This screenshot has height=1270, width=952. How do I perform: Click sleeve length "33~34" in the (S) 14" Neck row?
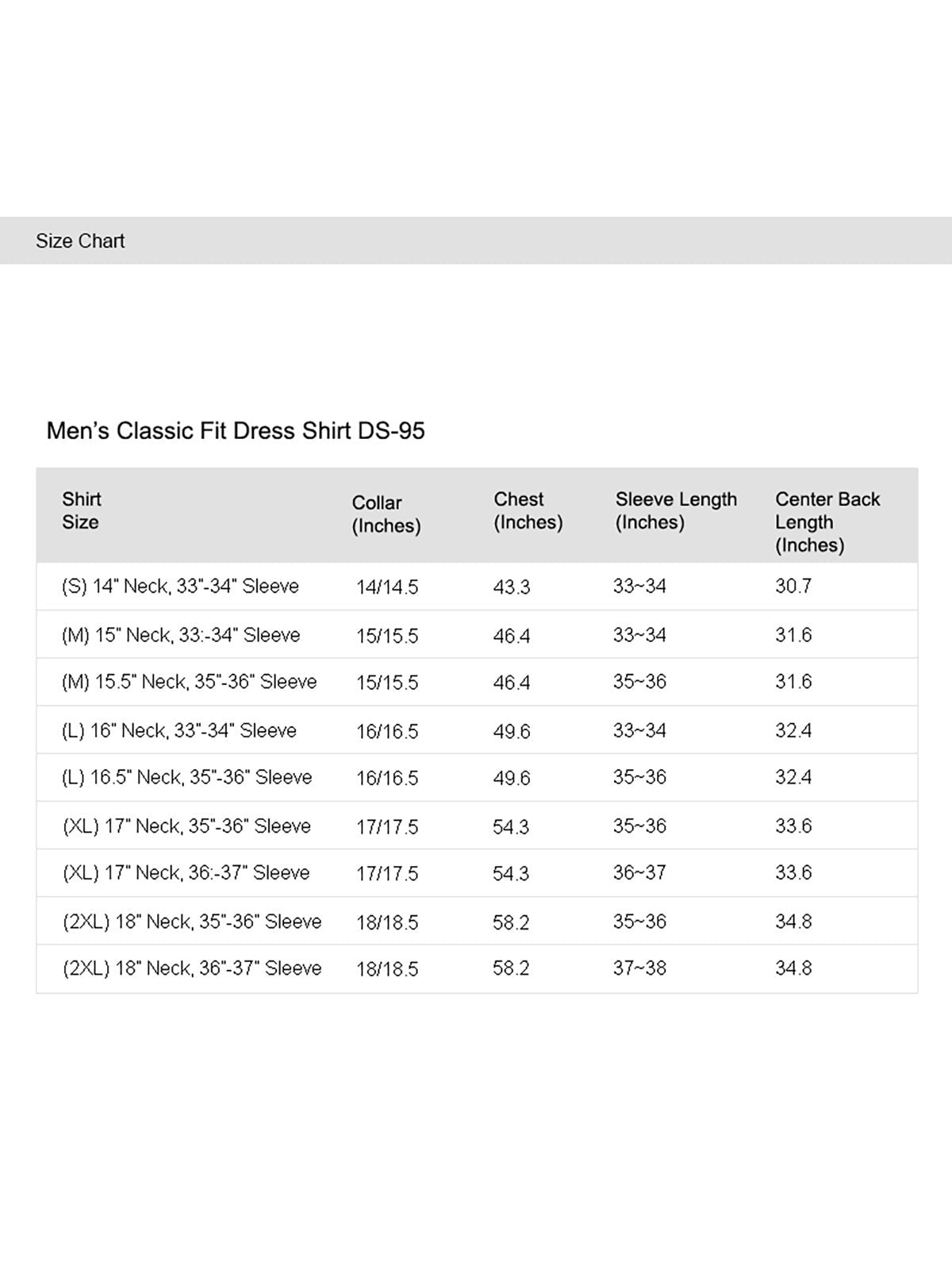point(639,586)
